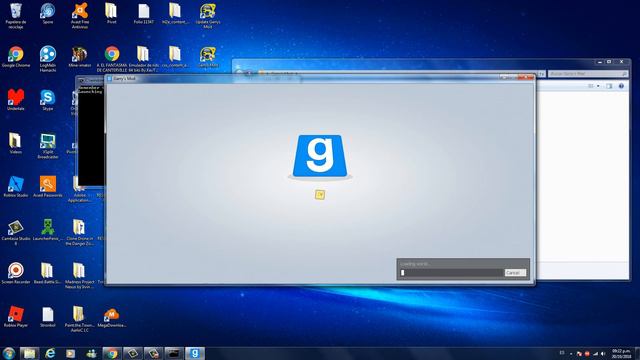Switch to the command prompt taskbar button
Screen dimensions: 640x360
174,353
